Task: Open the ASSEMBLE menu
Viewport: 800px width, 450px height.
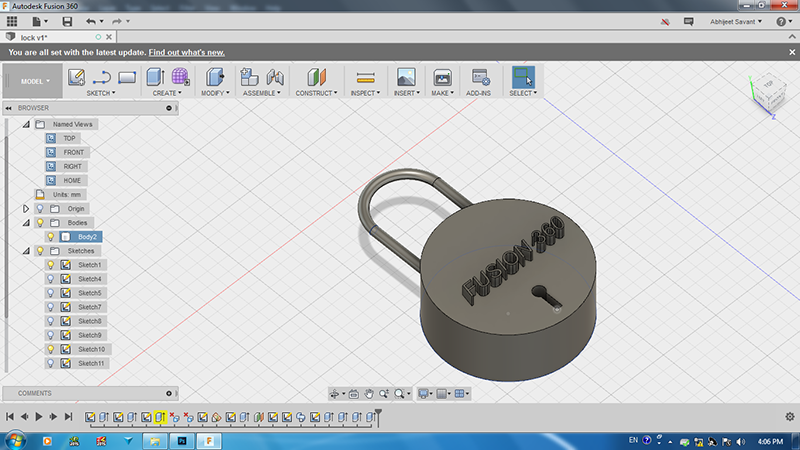Action: (262, 93)
